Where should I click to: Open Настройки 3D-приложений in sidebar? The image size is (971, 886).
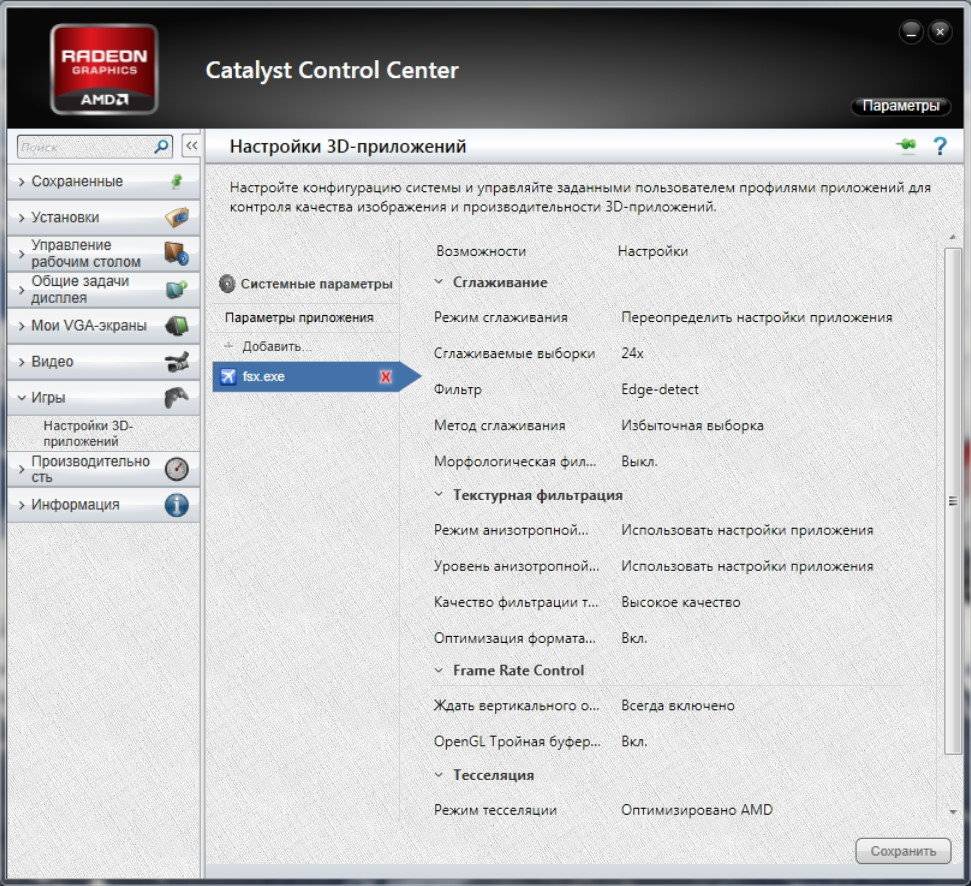click(x=88, y=433)
